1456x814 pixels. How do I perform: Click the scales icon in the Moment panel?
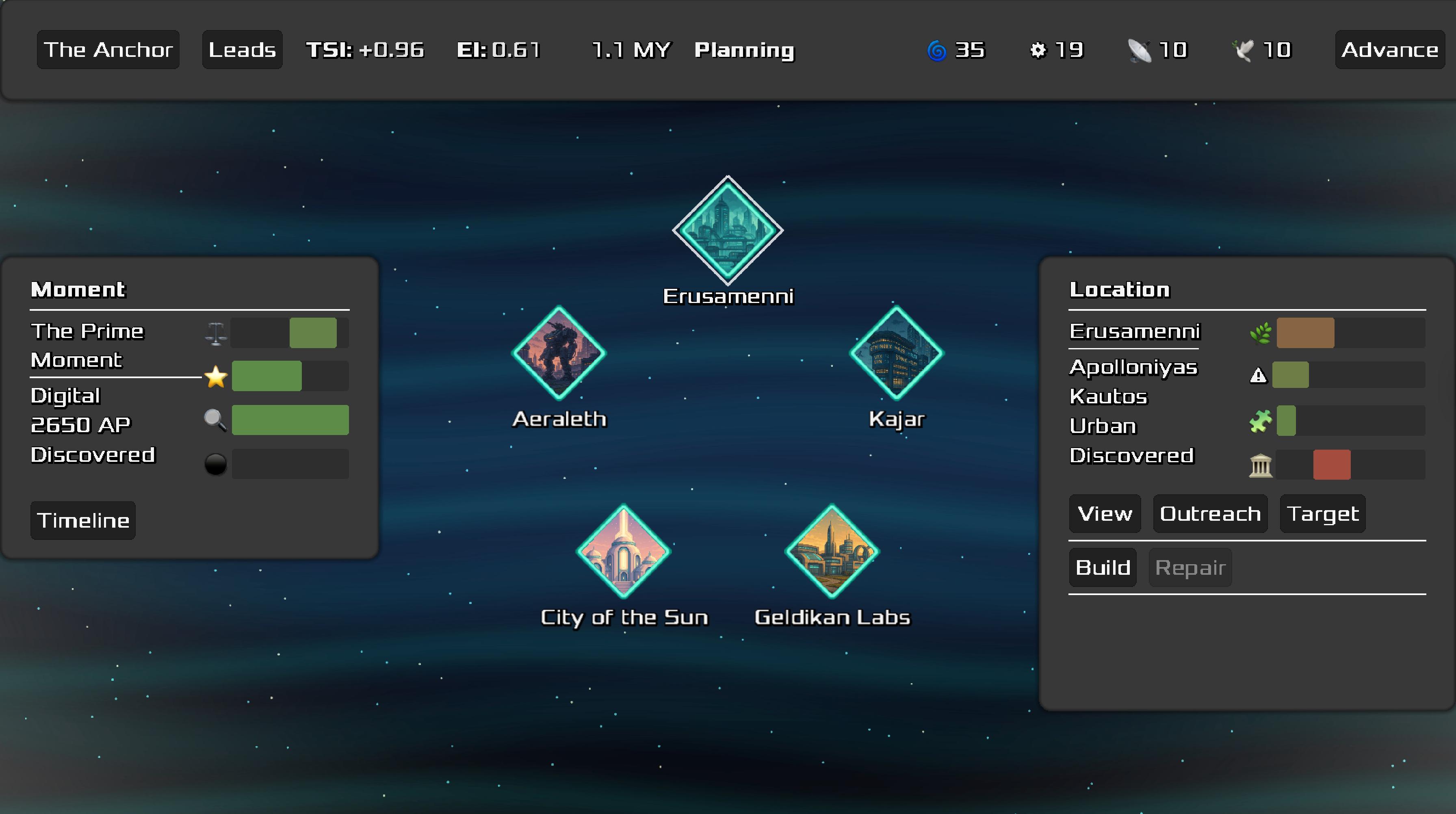[x=216, y=333]
